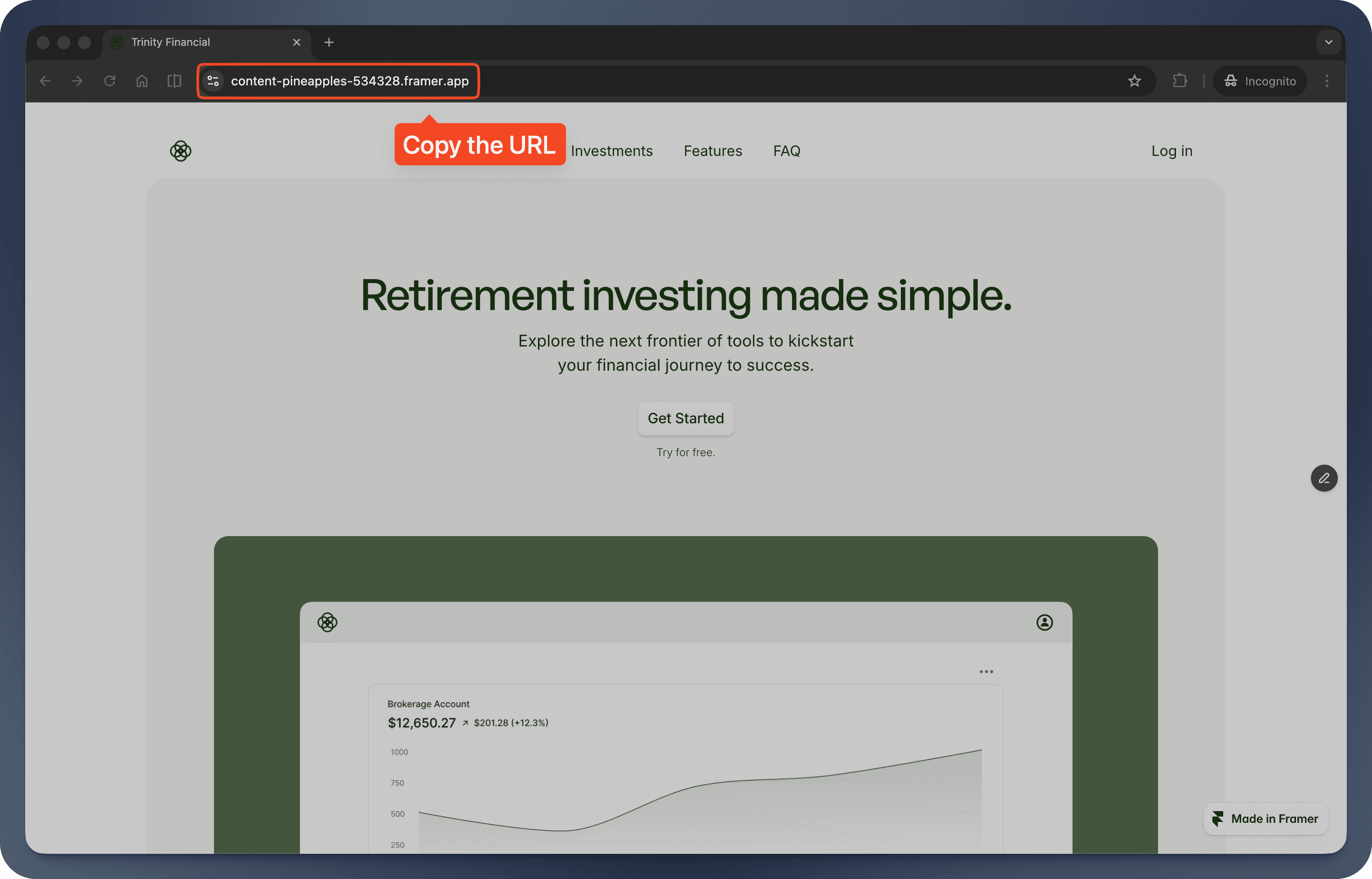Image resolution: width=1372 pixels, height=879 pixels.
Task: Open the Investments navigation item
Action: point(612,151)
